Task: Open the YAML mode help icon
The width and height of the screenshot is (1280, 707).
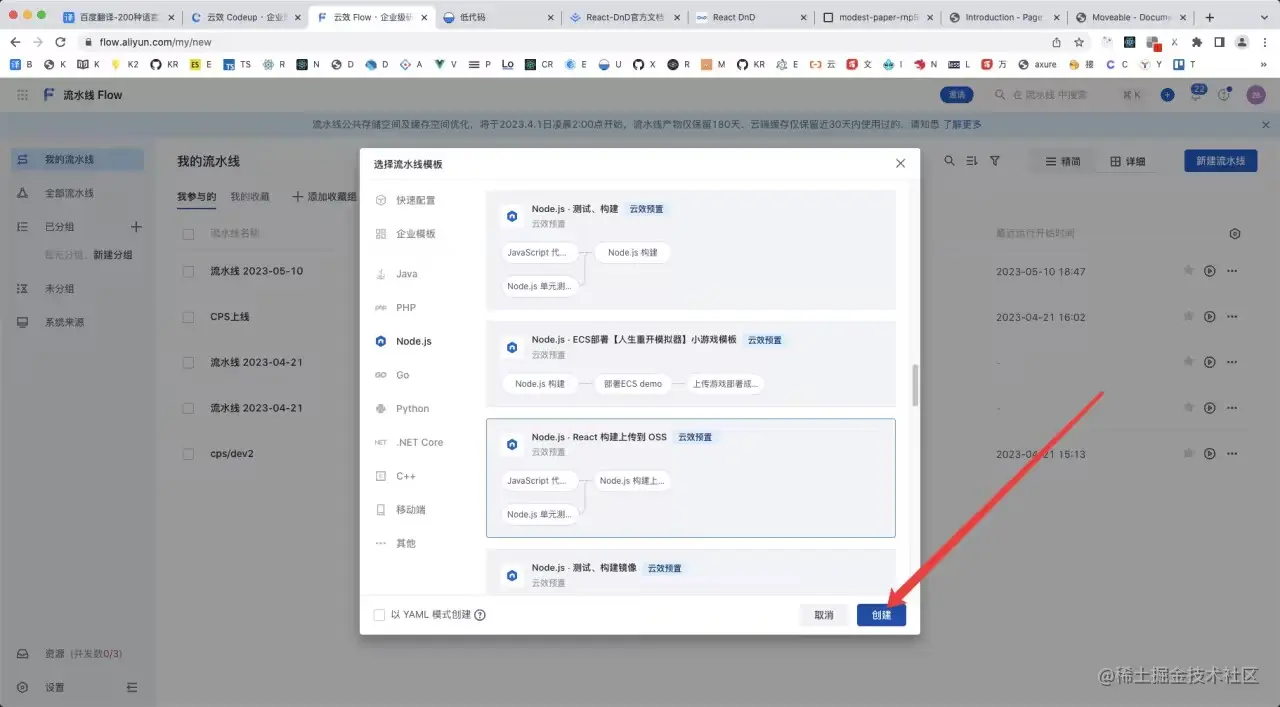Action: click(480, 615)
